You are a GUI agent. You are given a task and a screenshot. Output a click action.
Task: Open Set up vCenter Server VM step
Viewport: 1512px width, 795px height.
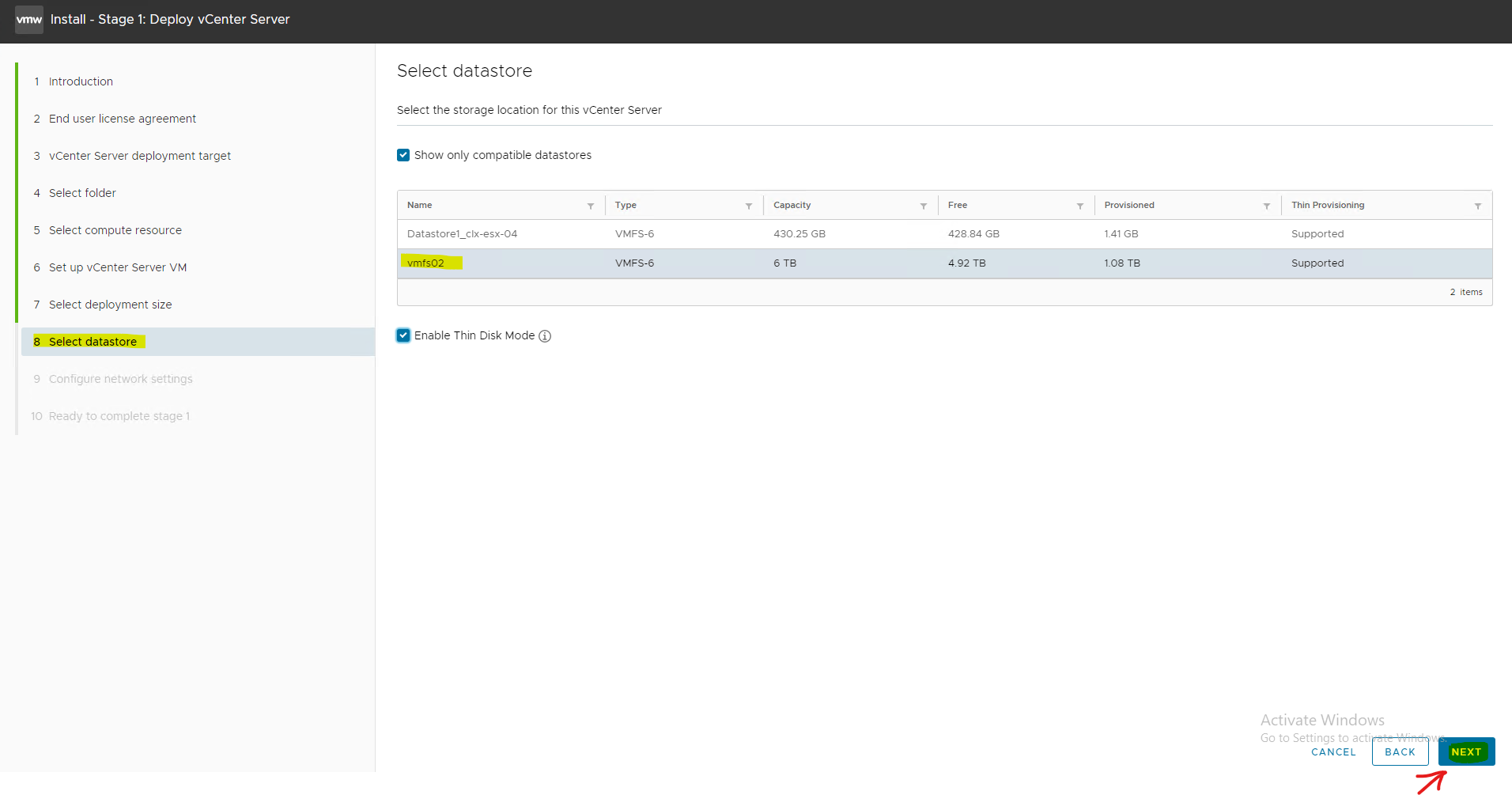118,267
